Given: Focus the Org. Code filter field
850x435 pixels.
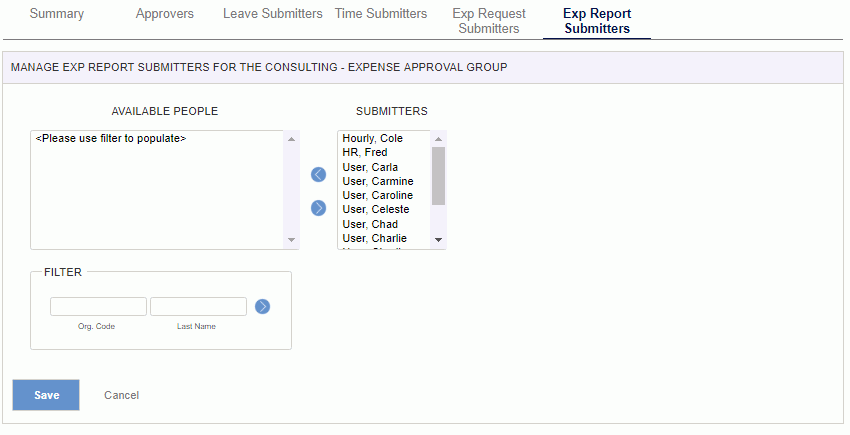Looking at the screenshot, I should pos(98,306).
